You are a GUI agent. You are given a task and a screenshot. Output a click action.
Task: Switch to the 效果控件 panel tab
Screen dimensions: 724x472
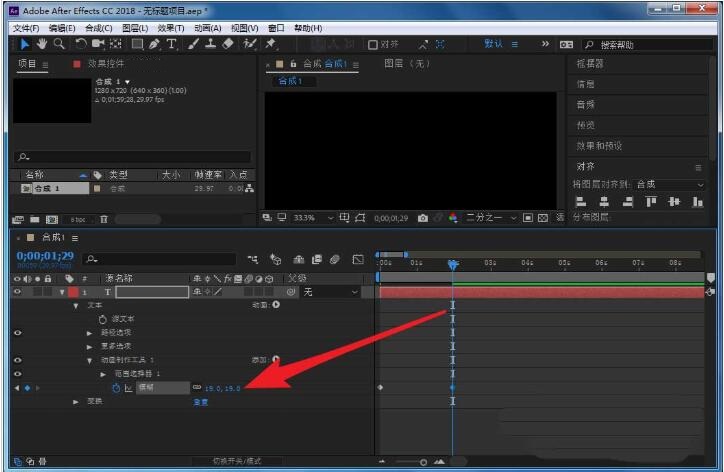coord(105,64)
